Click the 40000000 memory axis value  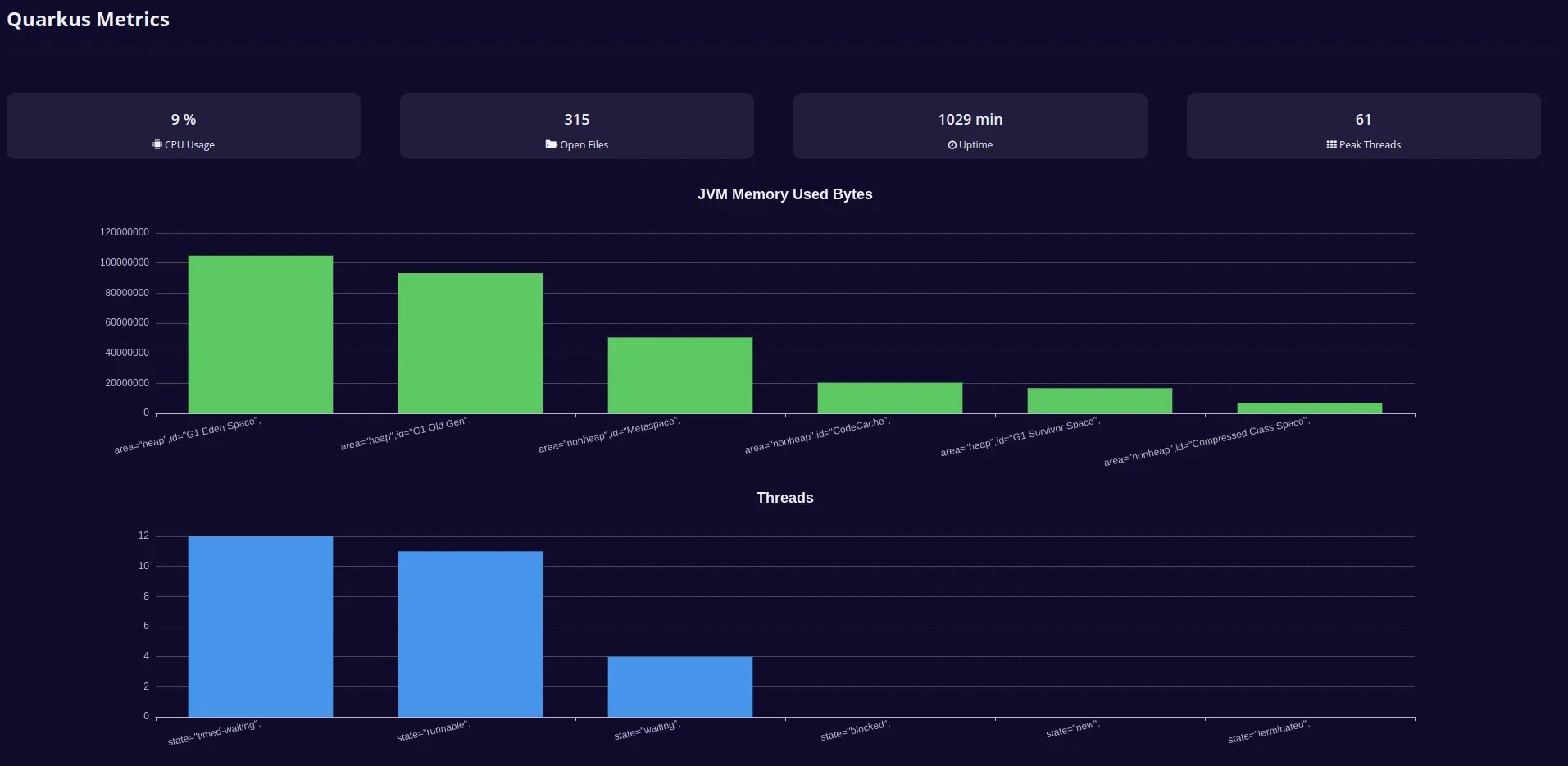(x=127, y=353)
